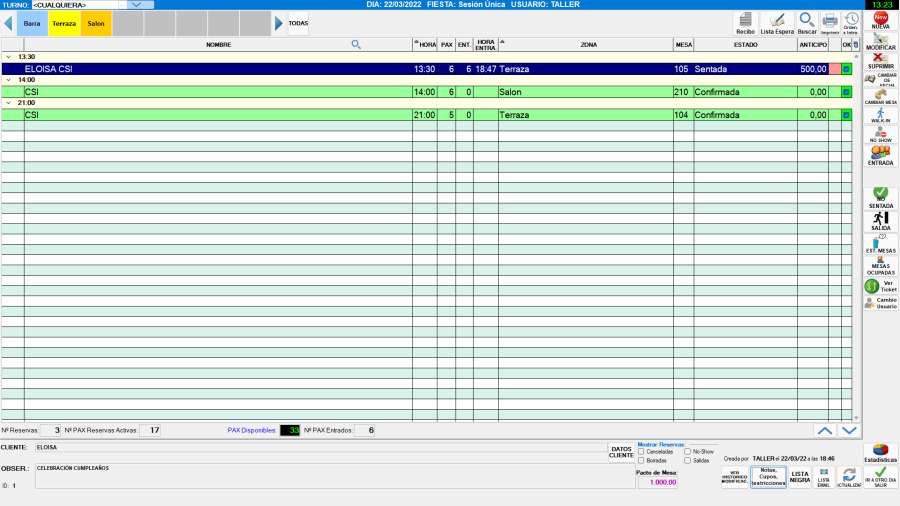
Task: Toggle OK checkbox for ELOISA CSI row
Action: 846,69
